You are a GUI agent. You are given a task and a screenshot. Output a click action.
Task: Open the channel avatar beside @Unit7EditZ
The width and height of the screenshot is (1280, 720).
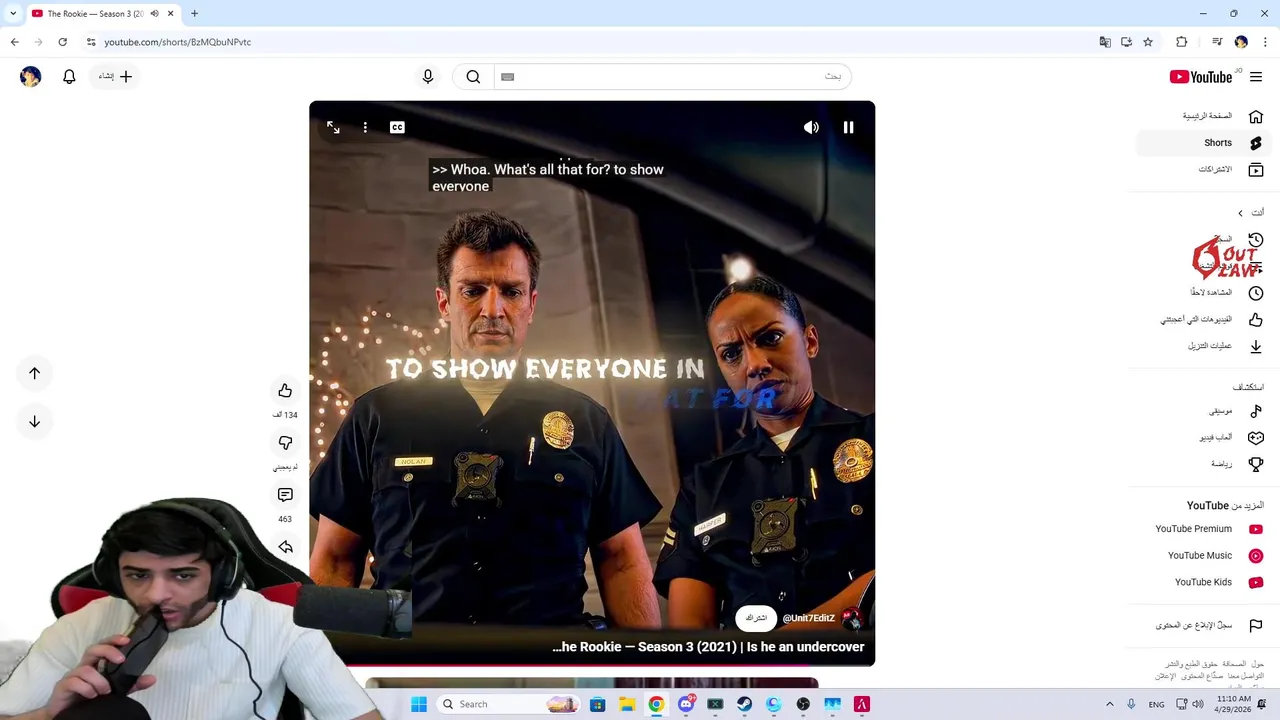coord(852,618)
